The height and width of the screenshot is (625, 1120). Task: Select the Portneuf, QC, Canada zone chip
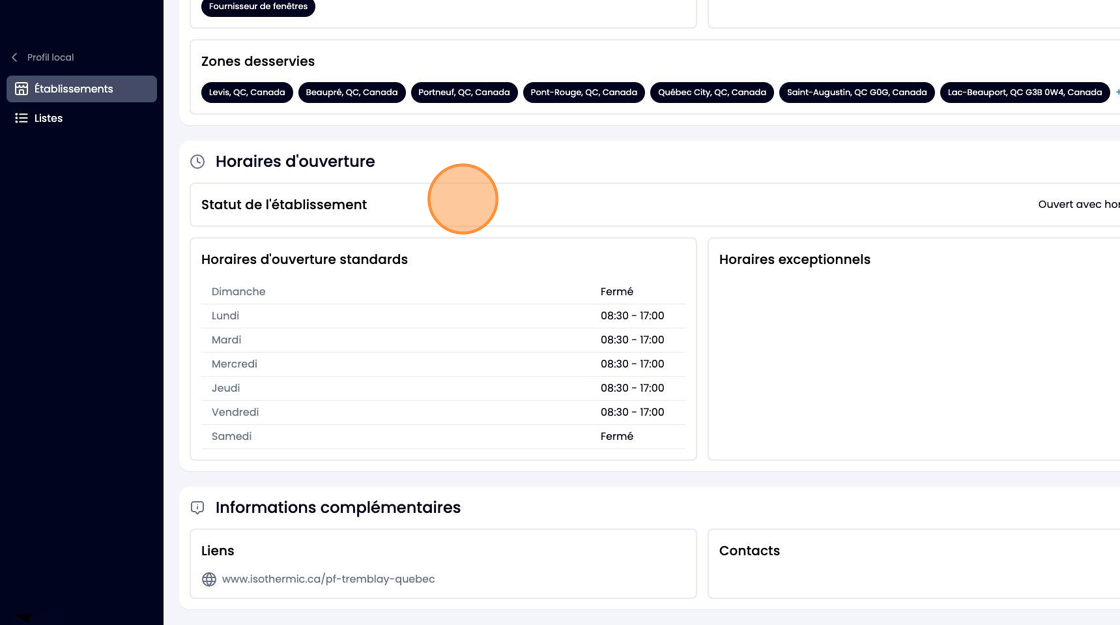click(464, 92)
